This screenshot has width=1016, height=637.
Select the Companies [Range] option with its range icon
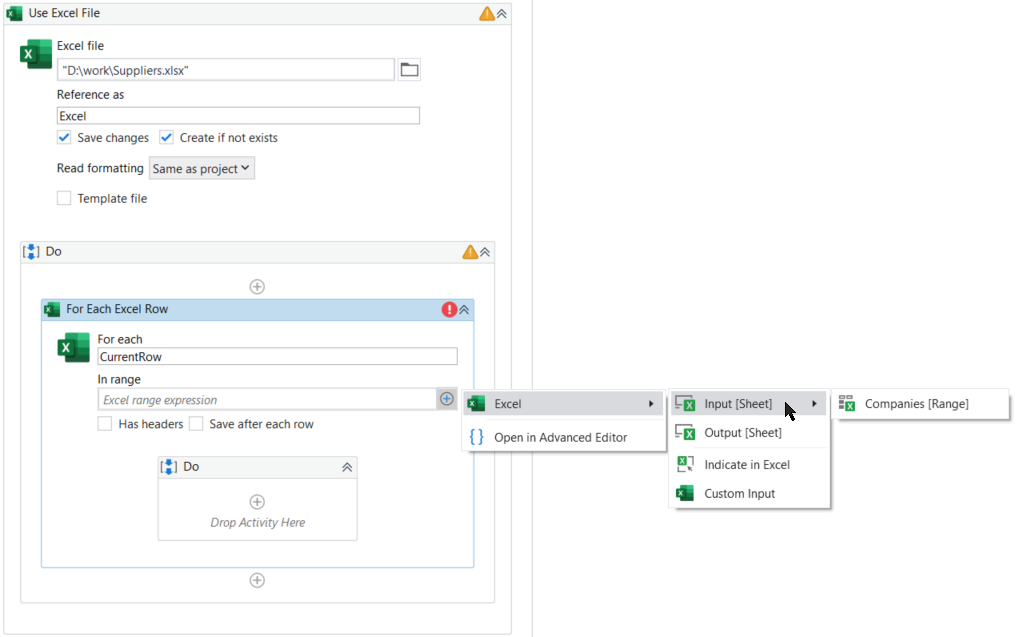point(920,404)
